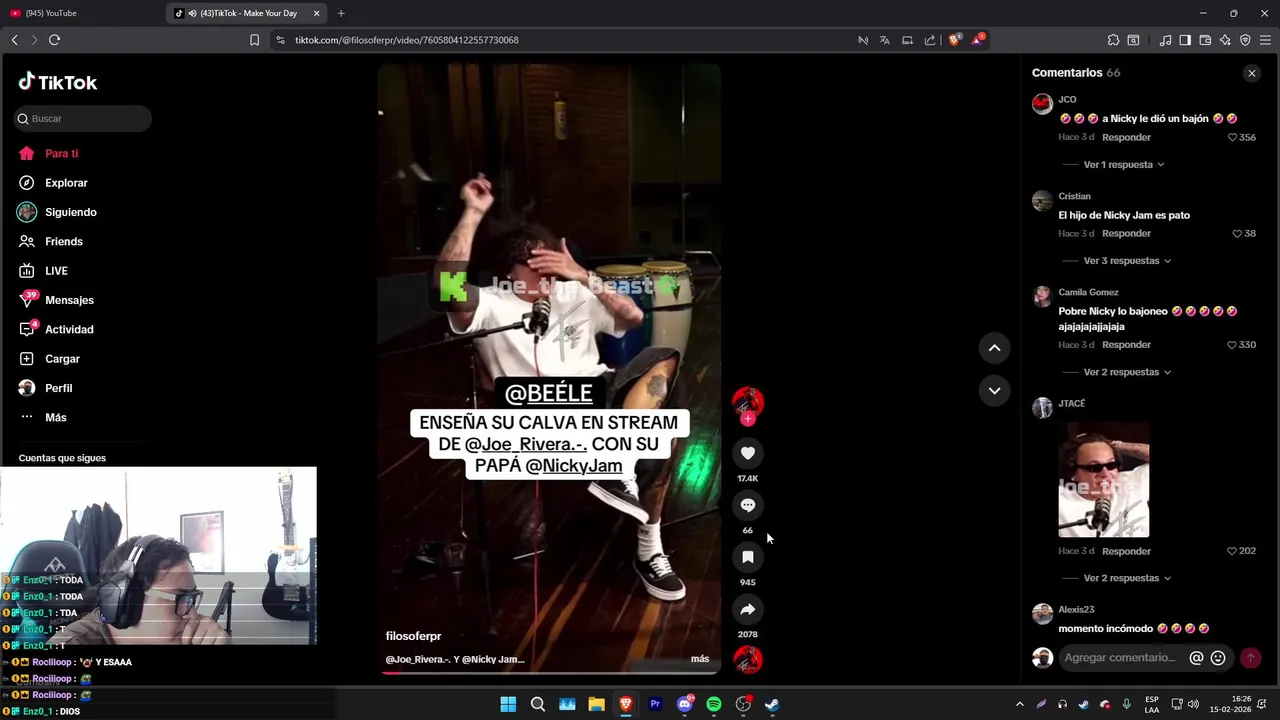The image size is (1280, 720).
Task: Click Agregar comentario input field
Action: pos(1120,658)
